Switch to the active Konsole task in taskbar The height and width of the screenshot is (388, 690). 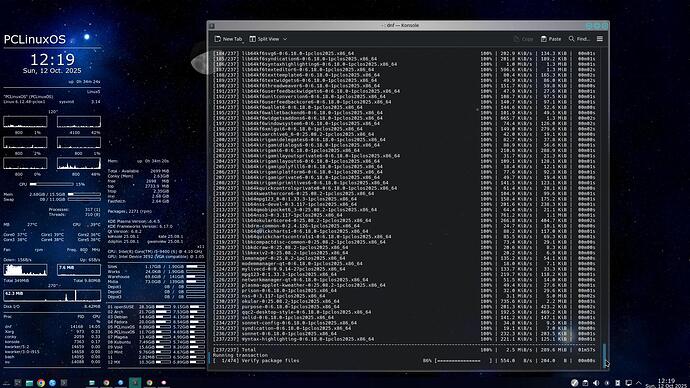[135, 382]
